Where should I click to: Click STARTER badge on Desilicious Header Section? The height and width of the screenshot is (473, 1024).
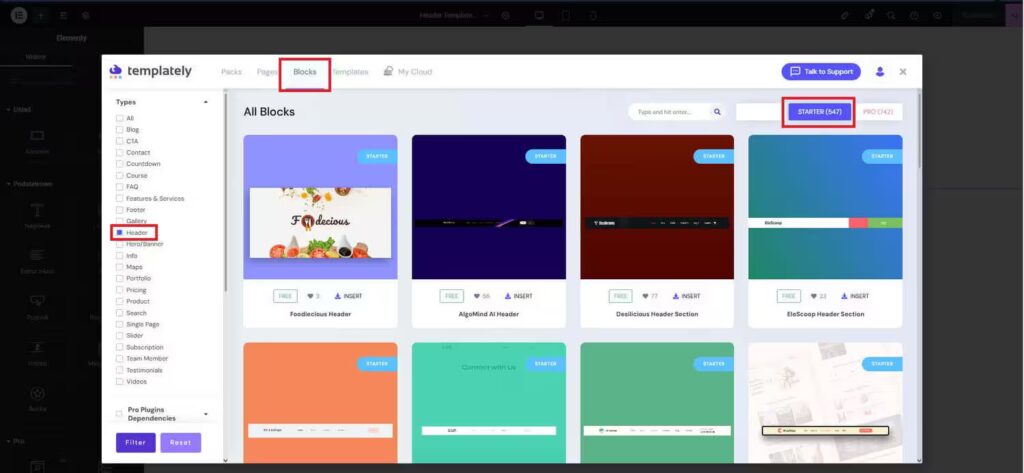pyautogui.click(x=714, y=156)
